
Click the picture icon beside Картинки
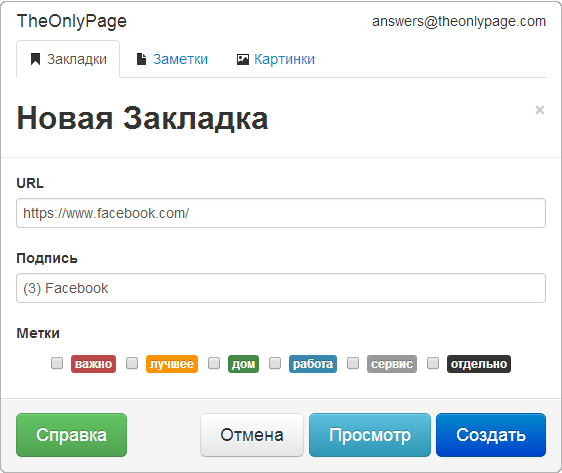(x=243, y=59)
